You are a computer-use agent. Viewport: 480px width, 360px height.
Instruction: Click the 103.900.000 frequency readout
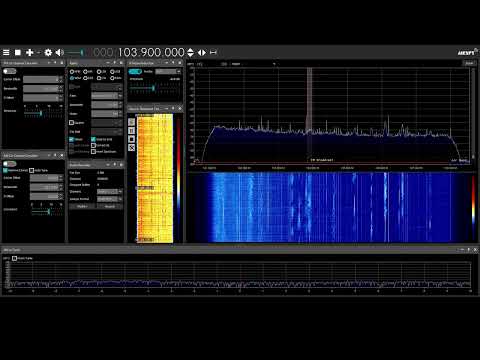coord(151,52)
